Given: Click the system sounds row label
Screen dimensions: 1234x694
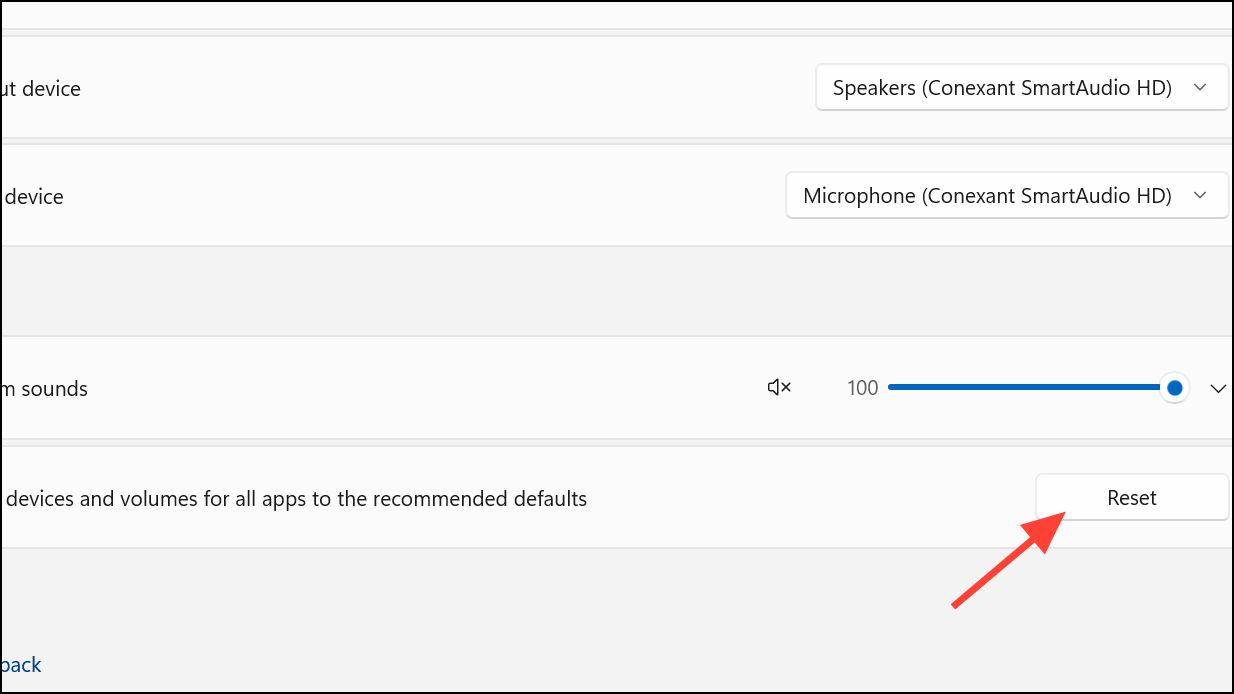Looking at the screenshot, I should point(44,389).
